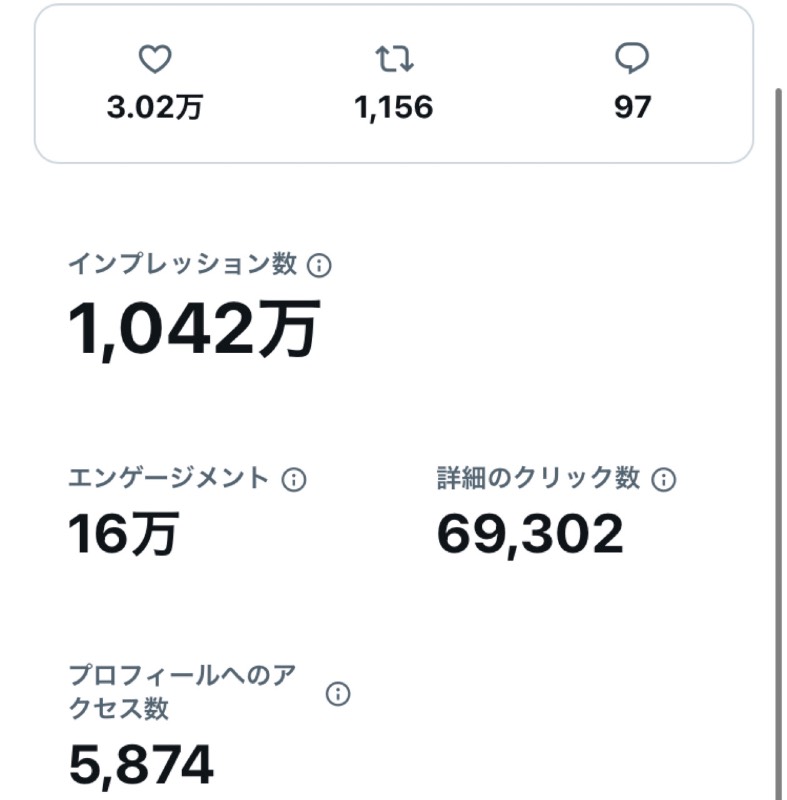Click the 詳細のクリック数 label

point(538,479)
